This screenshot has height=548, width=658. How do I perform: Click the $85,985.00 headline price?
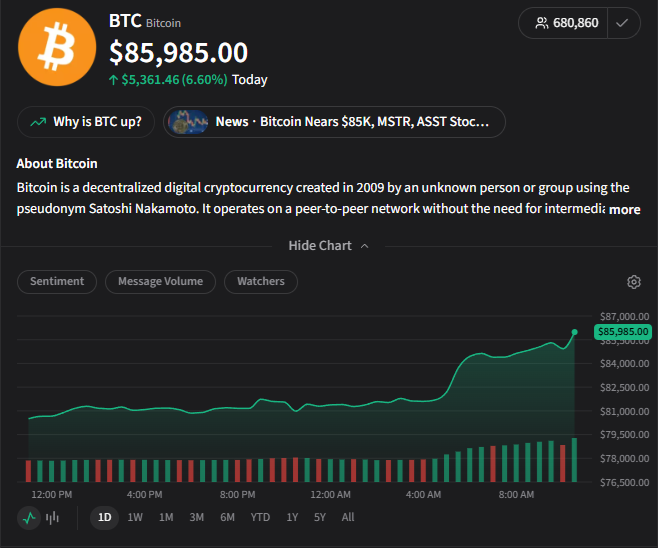178,53
